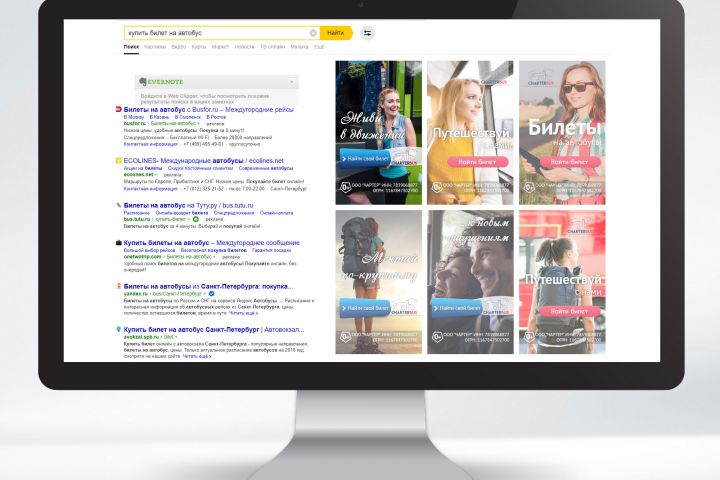Clear the search query with the X icon
This screenshot has height=480, width=720.
point(313,33)
